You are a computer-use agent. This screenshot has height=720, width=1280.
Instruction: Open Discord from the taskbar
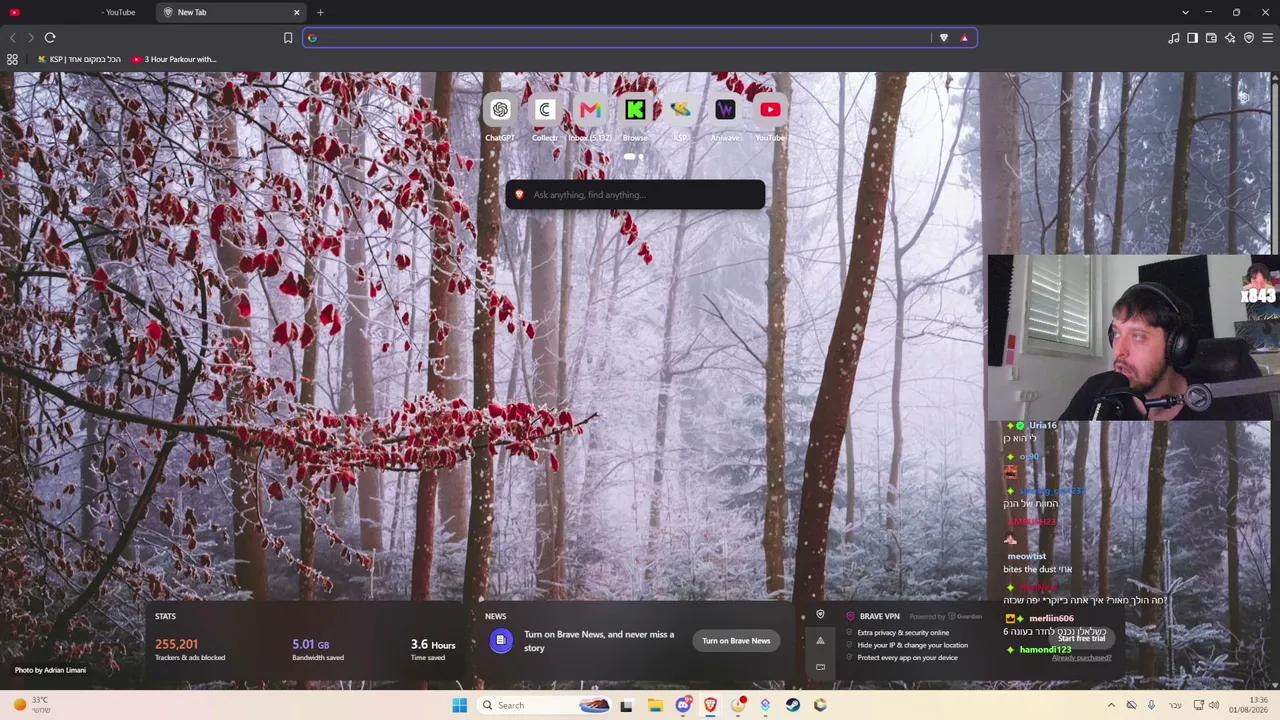coord(683,705)
